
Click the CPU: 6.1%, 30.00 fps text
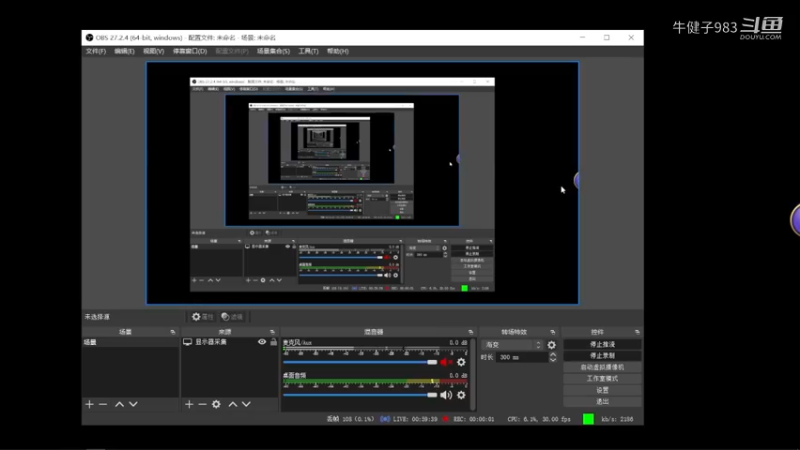tap(539, 419)
